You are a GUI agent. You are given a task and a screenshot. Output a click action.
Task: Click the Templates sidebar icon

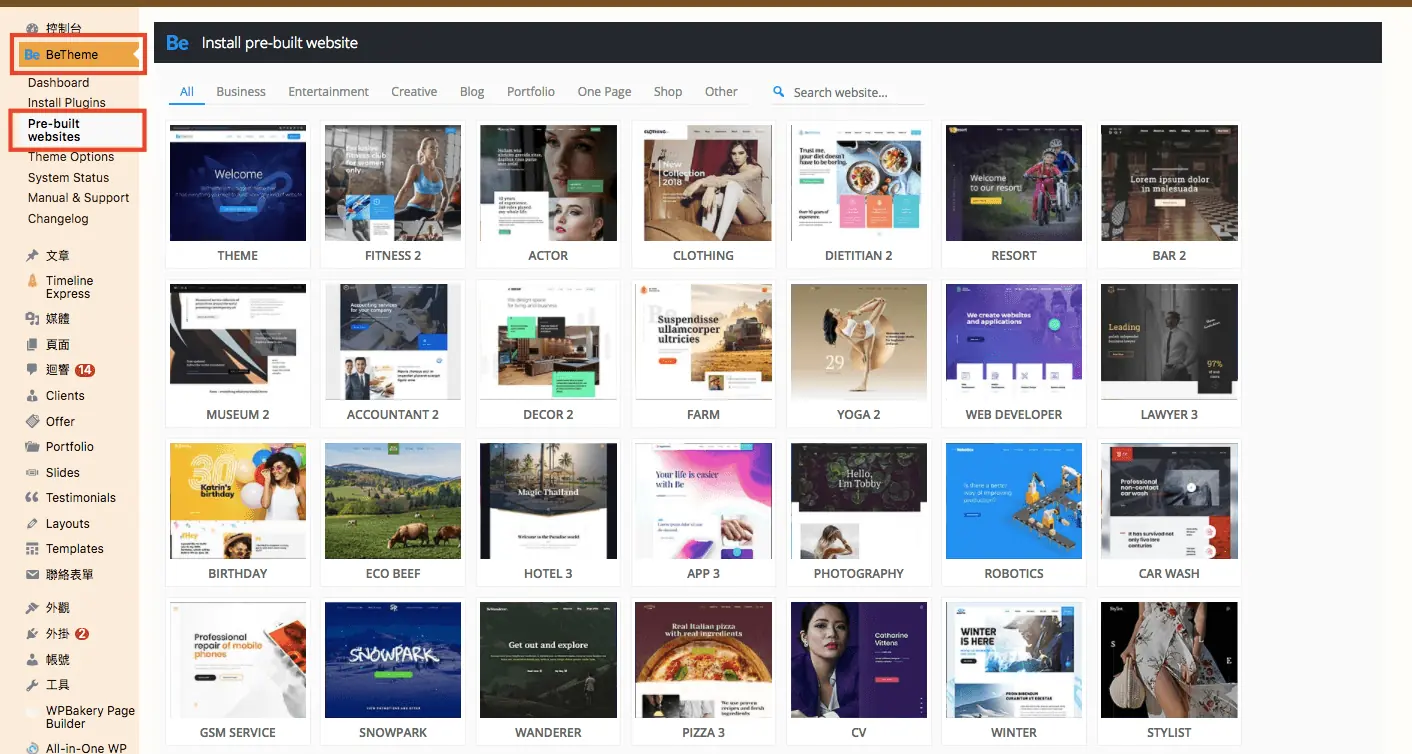(33, 549)
